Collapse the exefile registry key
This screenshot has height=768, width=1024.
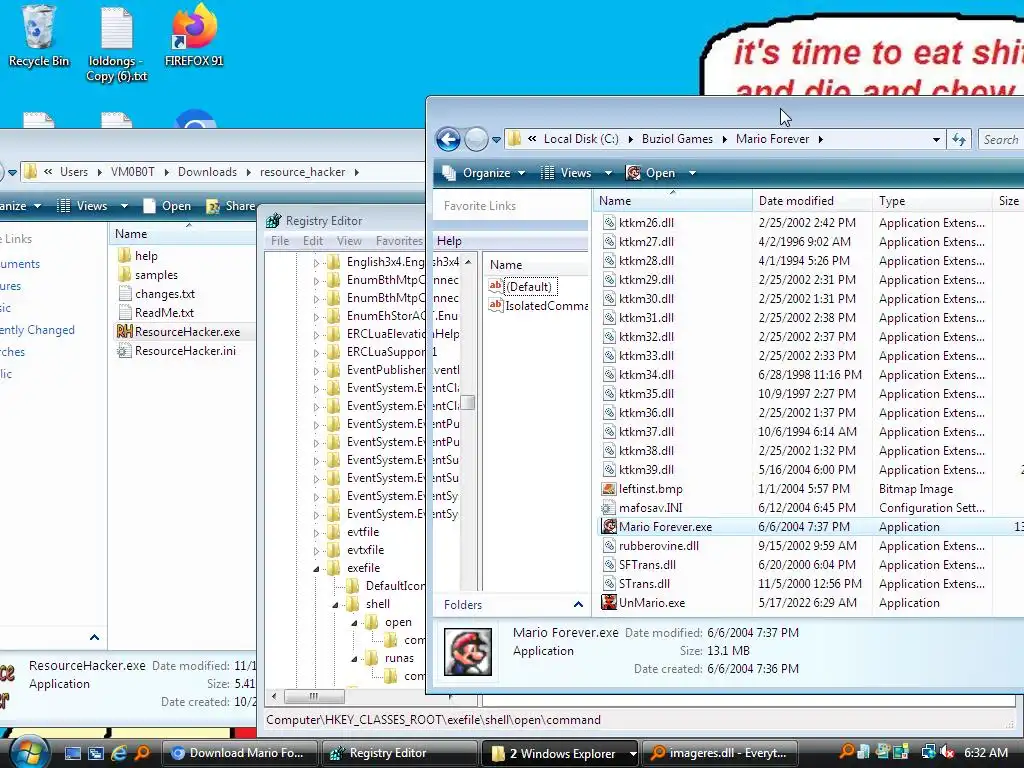(316, 569)
